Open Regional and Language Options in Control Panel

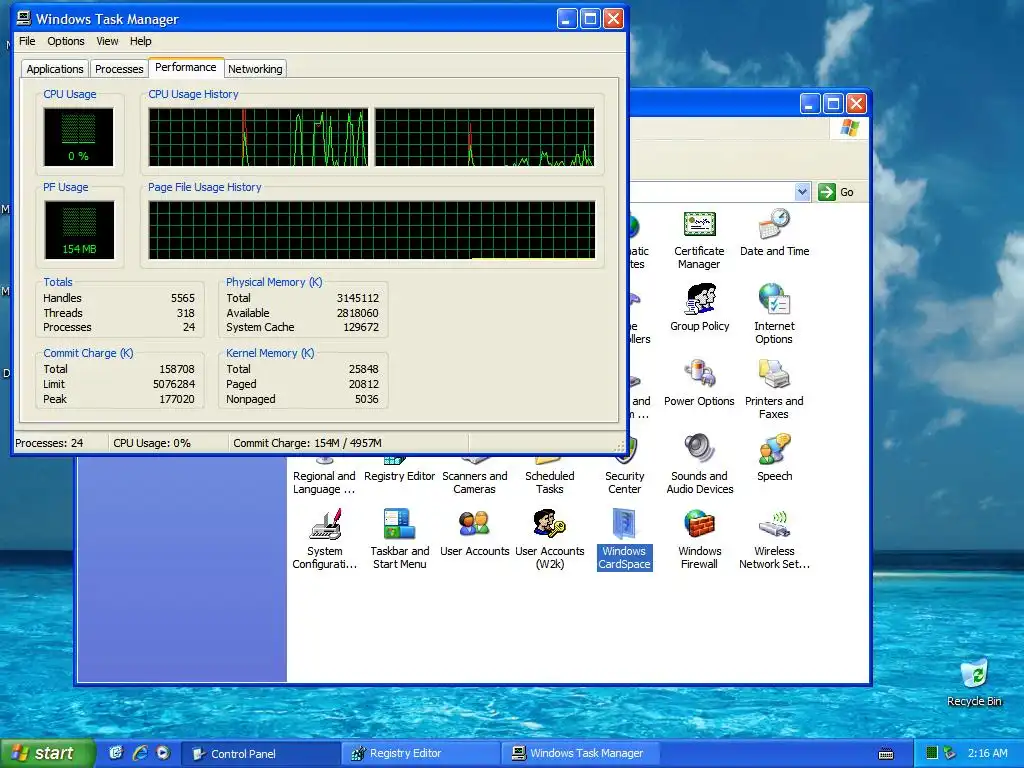[x=325, y=475]
